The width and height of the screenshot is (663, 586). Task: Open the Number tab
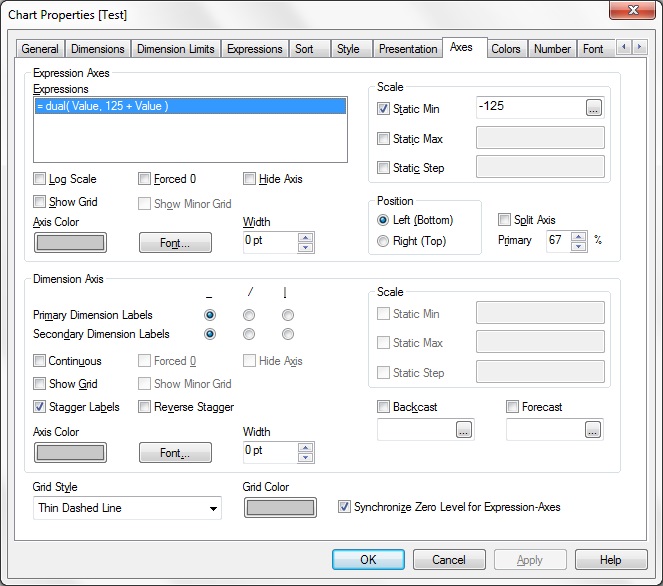tap(552, 49)
